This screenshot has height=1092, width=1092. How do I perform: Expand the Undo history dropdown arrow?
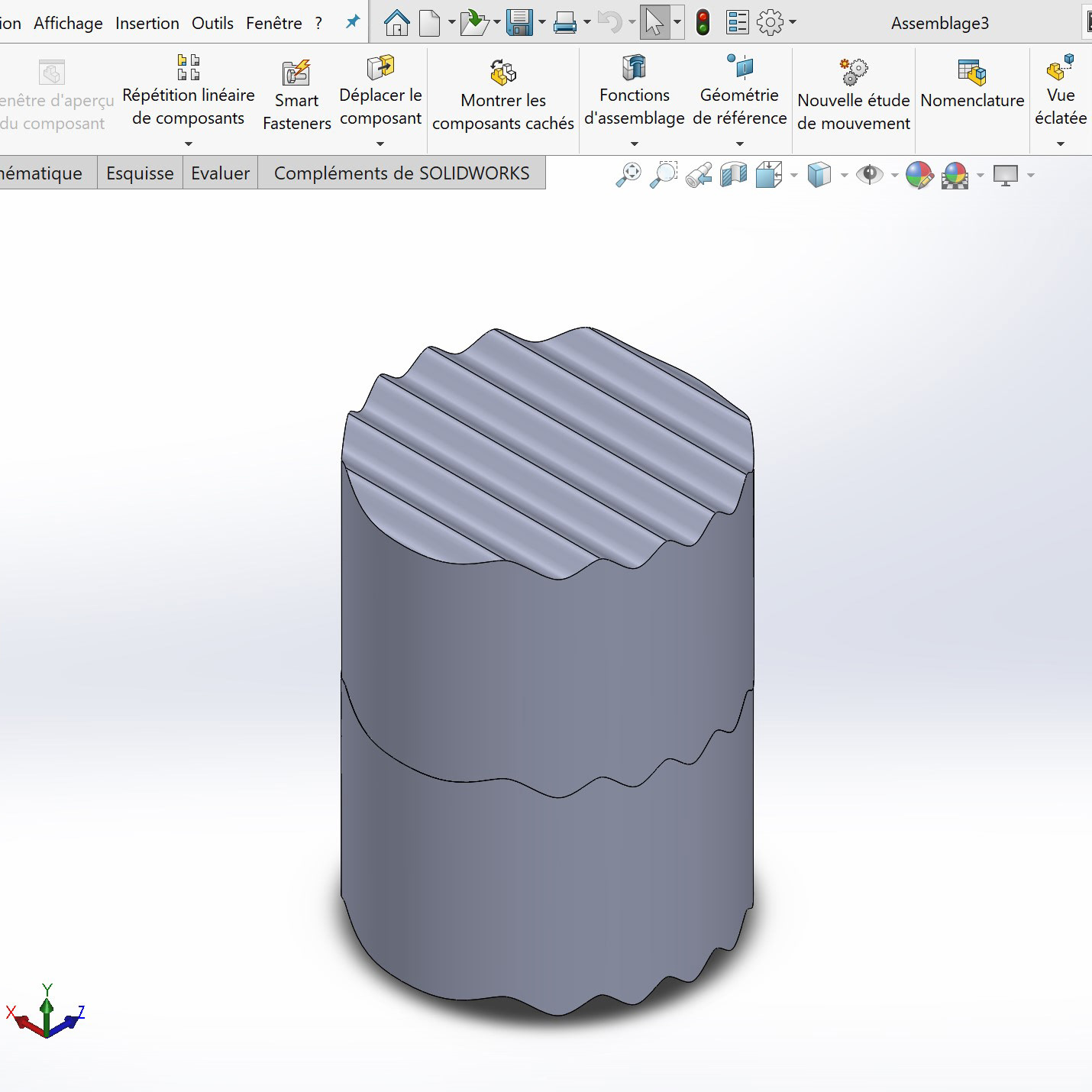click(x=632, y=22)
